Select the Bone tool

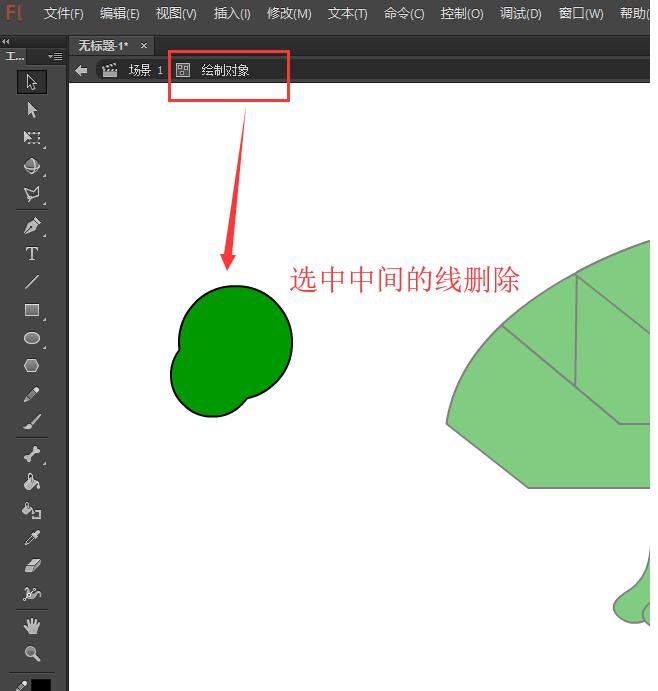pyautogui.click(x=32, y=454)
